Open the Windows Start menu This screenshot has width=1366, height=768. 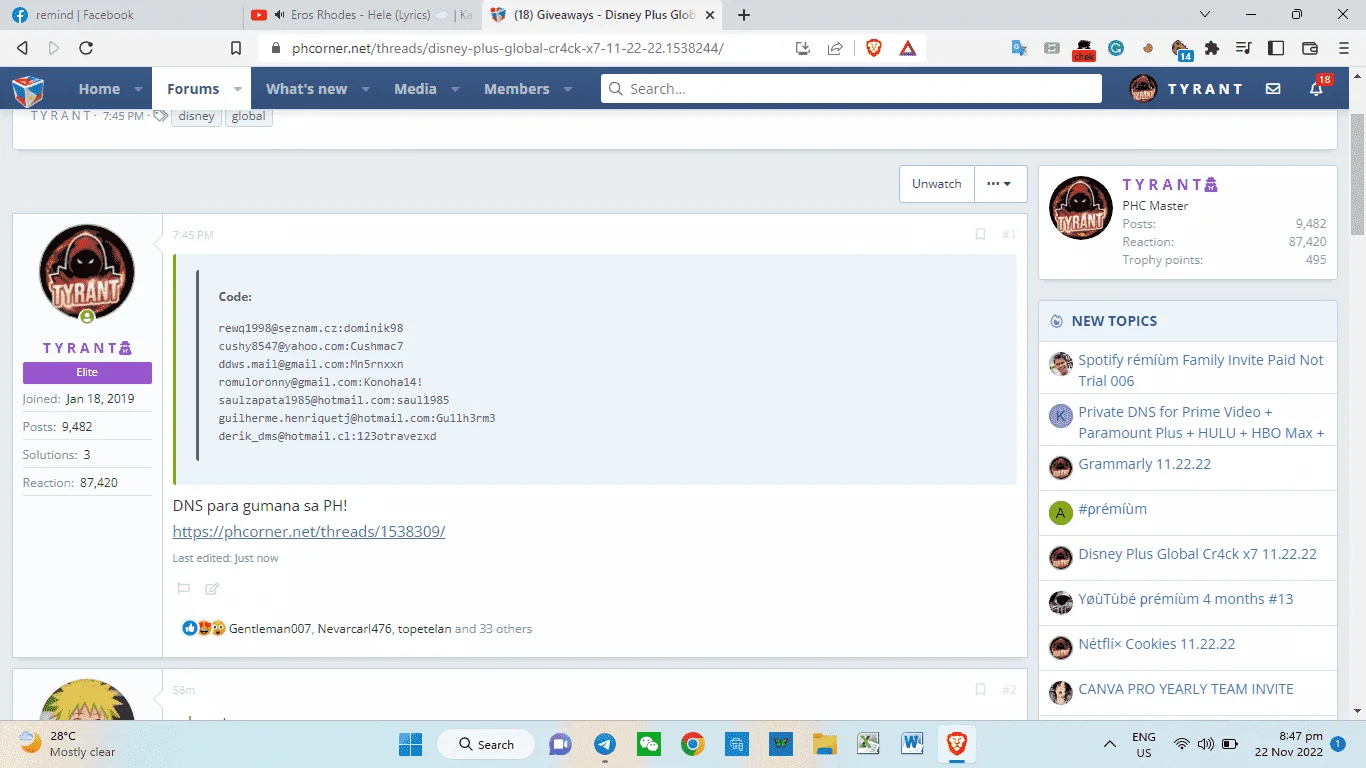(410, 744)
